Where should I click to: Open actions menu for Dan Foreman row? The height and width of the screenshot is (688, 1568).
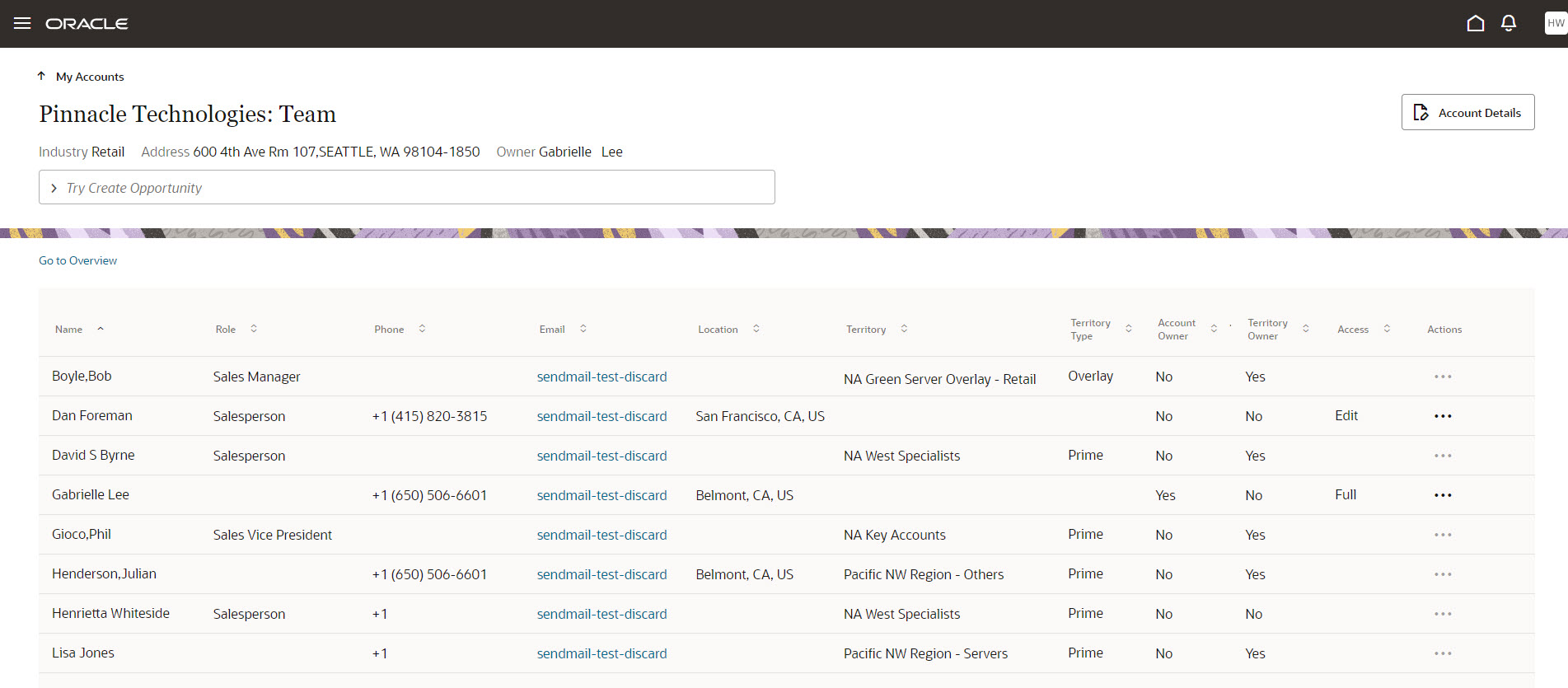[1443, 416]
